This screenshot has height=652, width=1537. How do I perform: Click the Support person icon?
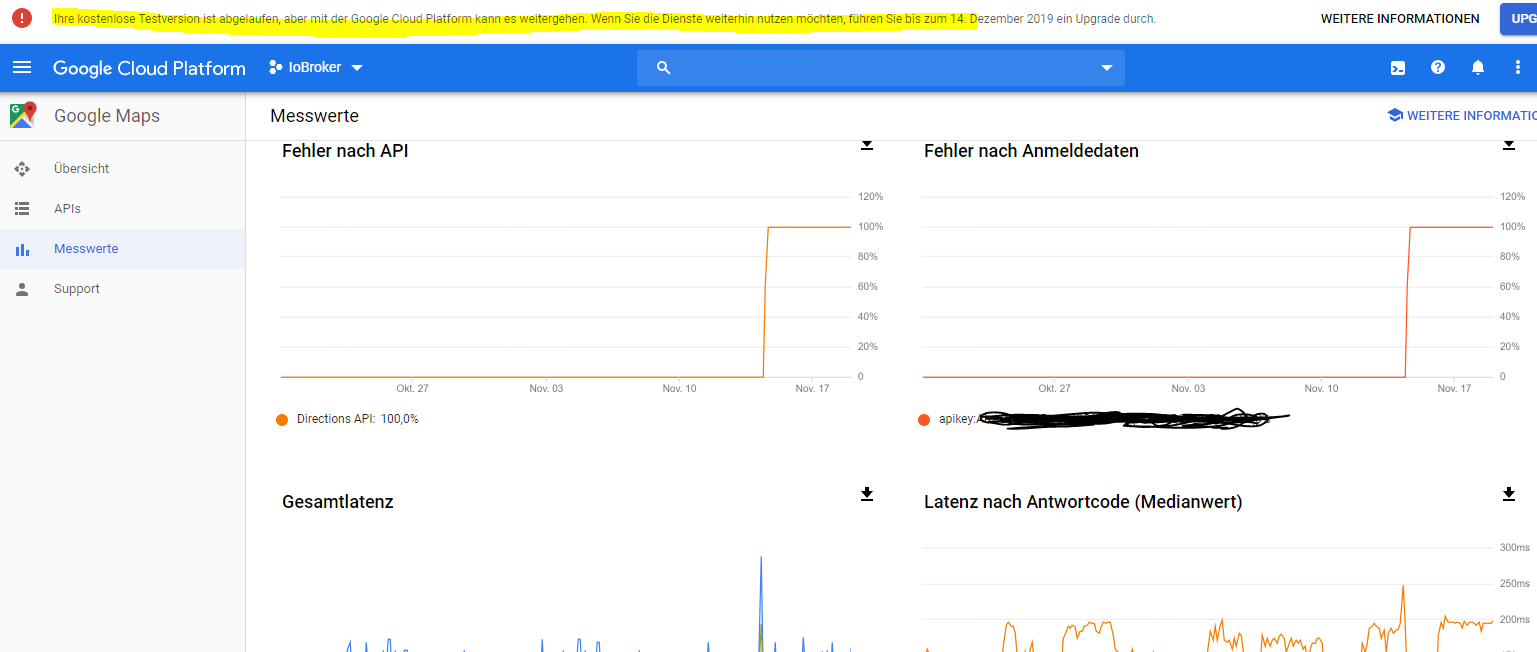22,289
